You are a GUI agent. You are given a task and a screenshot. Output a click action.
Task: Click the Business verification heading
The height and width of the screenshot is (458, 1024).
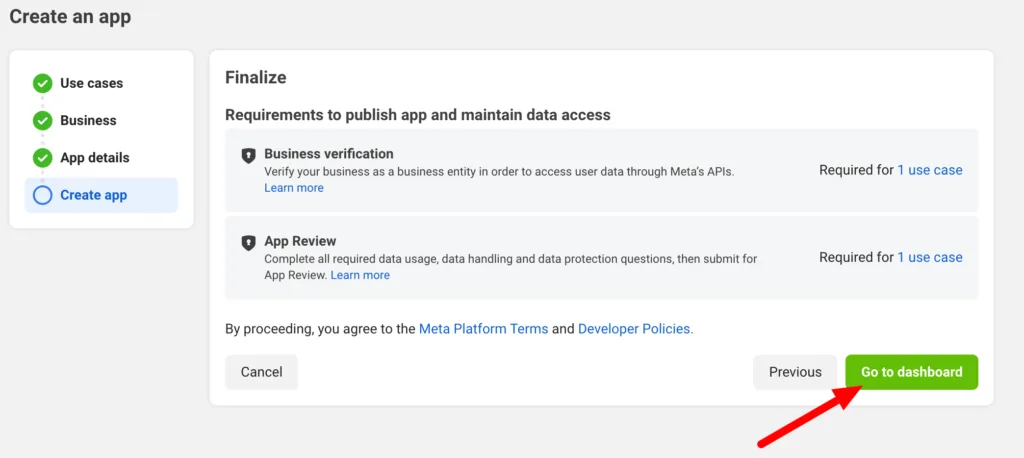328,154
